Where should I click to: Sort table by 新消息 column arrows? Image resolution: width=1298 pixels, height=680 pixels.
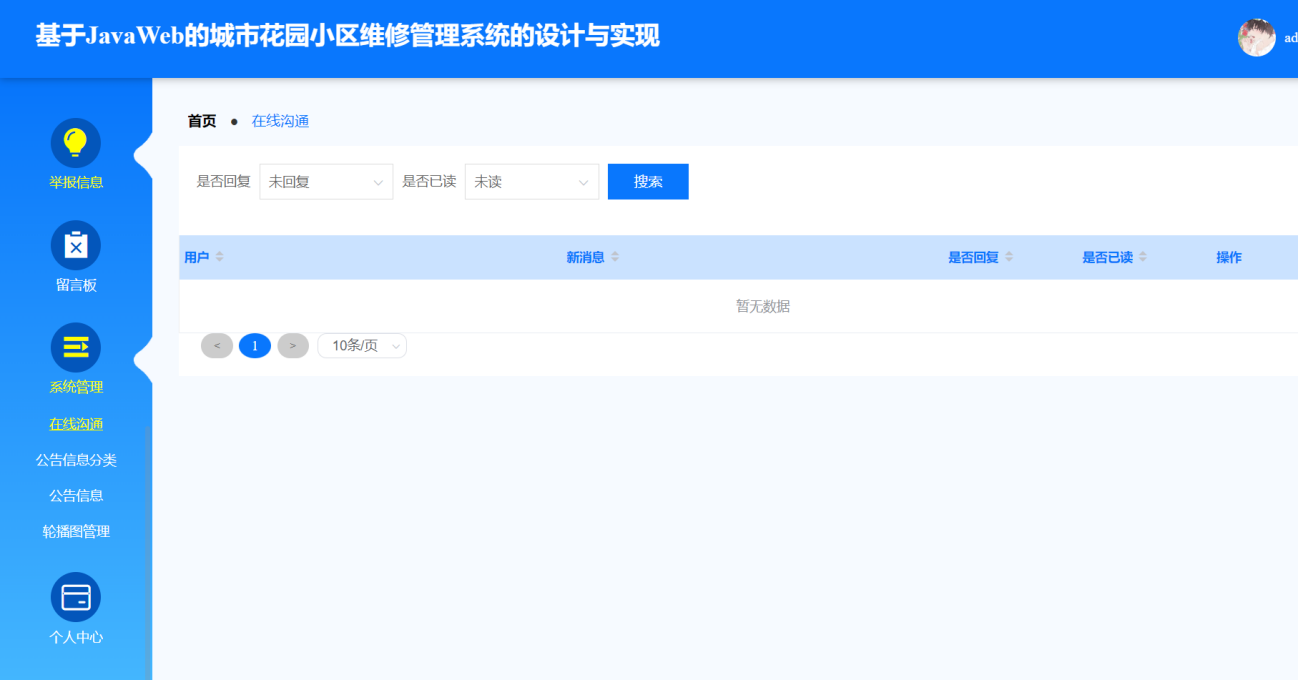point(615,257)
